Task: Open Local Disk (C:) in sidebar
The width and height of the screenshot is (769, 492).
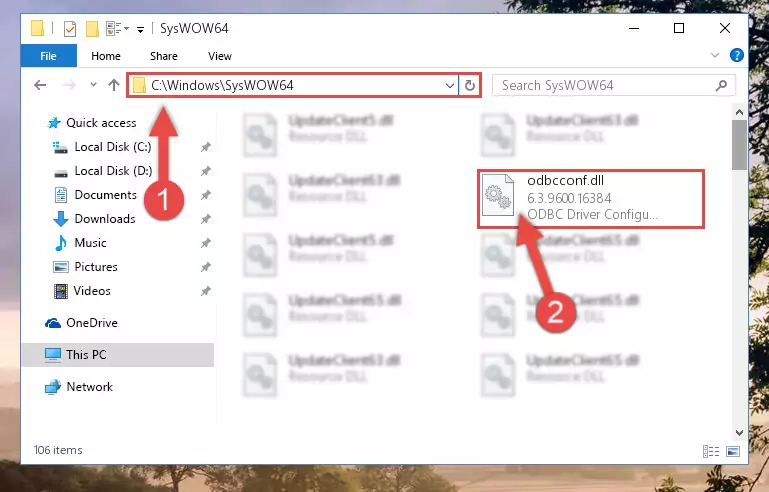Action: coord(113,147)
